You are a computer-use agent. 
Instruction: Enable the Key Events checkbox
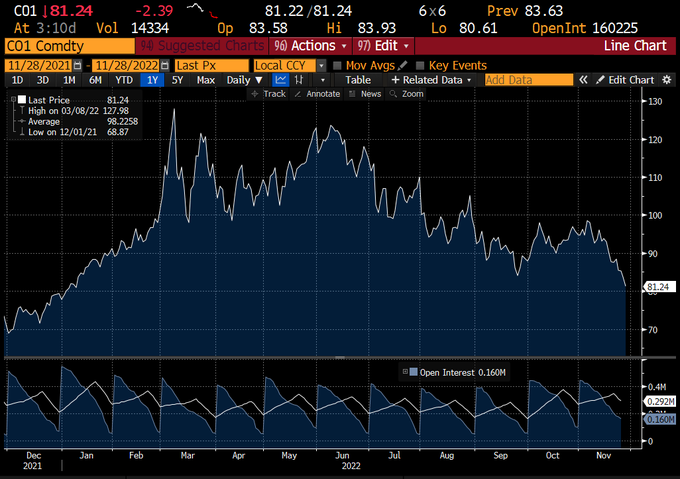419,65
